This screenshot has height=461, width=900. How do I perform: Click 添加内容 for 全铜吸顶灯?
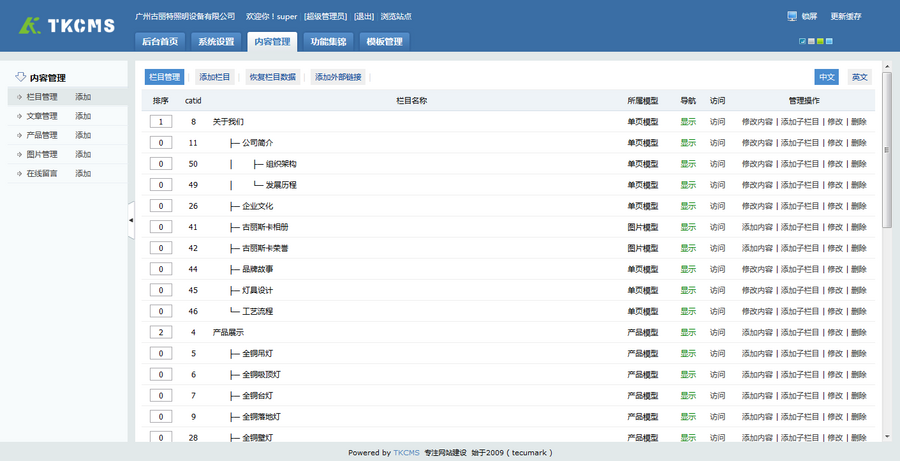tap(758, 375)
